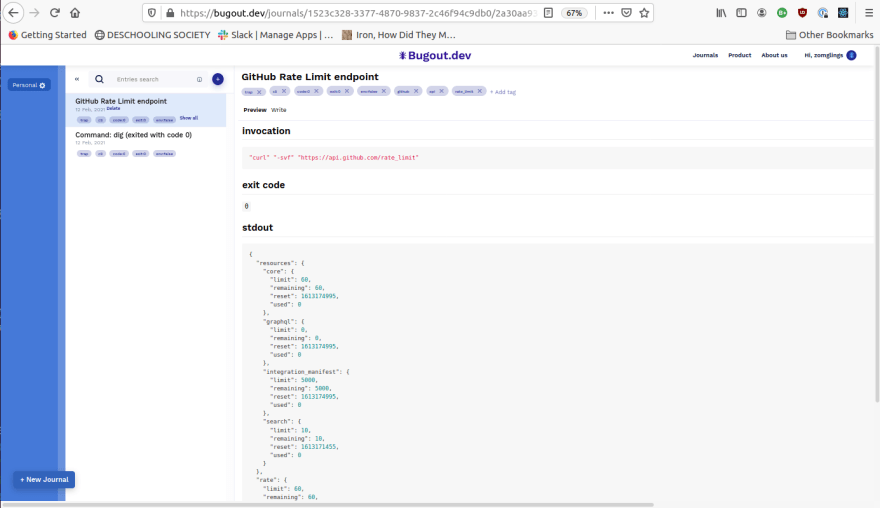This screenshot has width=880, height=508.
Task: Toggle the browser sidebar
Action: [741, 12]
